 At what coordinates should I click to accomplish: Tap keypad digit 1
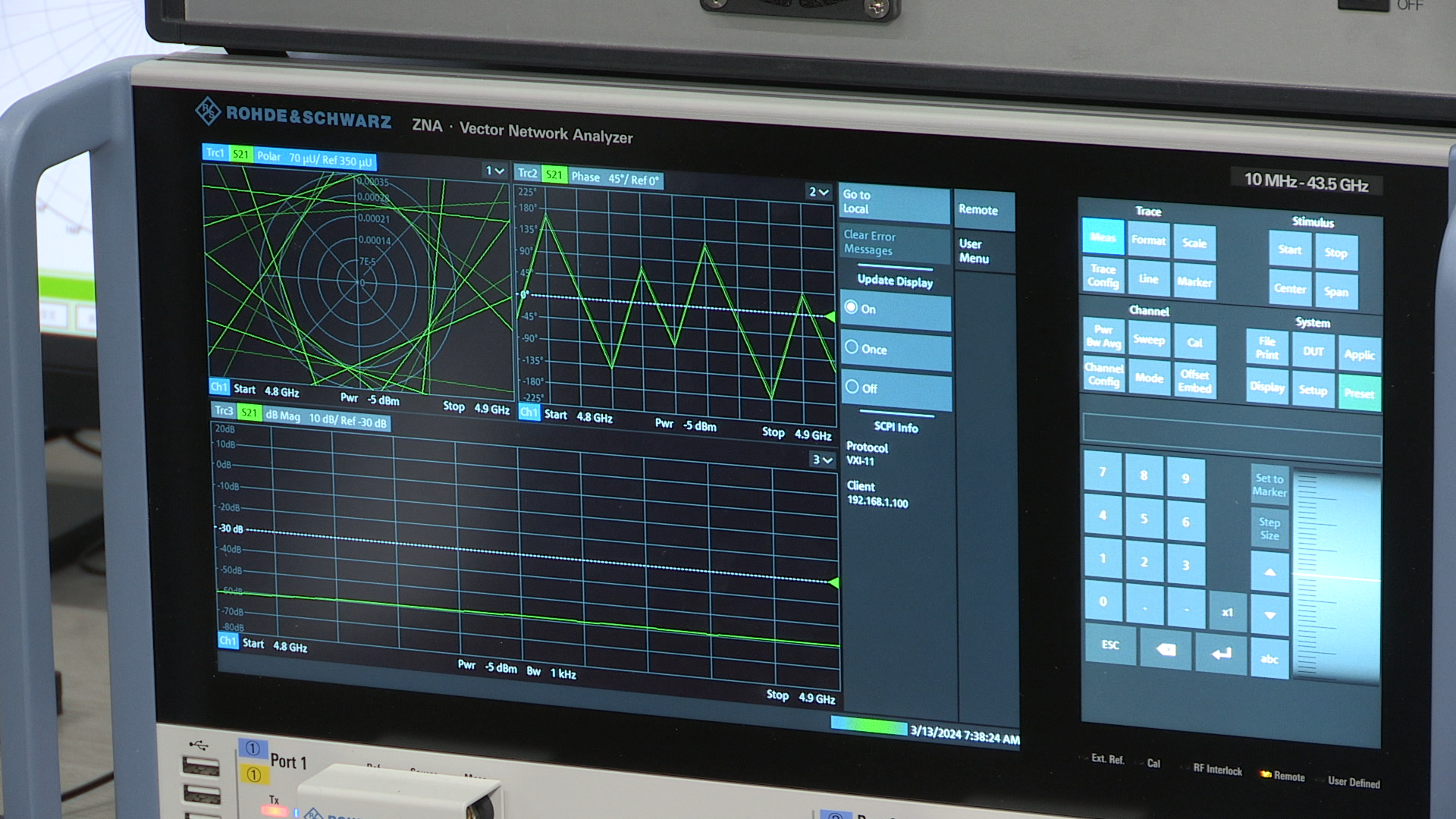coord(1103,558)
